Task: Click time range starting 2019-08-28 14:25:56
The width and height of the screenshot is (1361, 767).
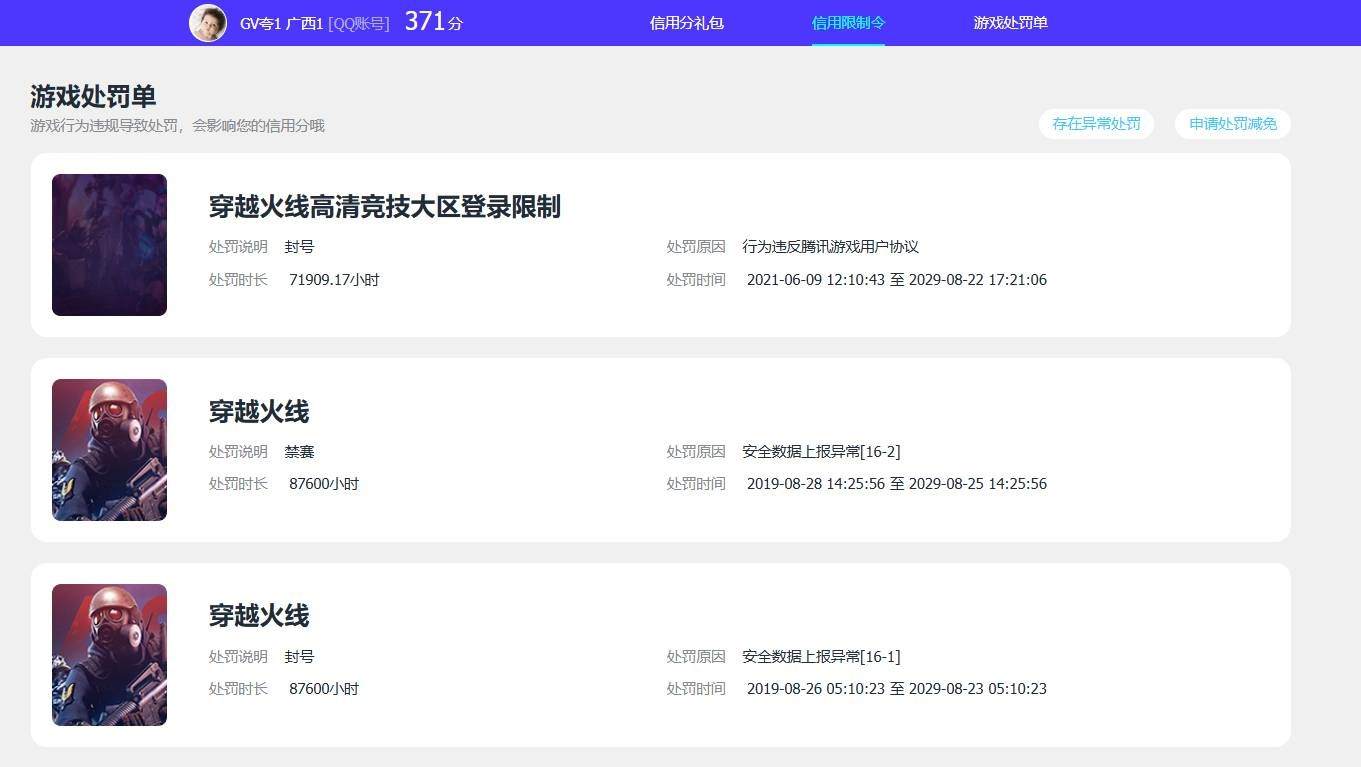Action: click(x=897, y=484)
